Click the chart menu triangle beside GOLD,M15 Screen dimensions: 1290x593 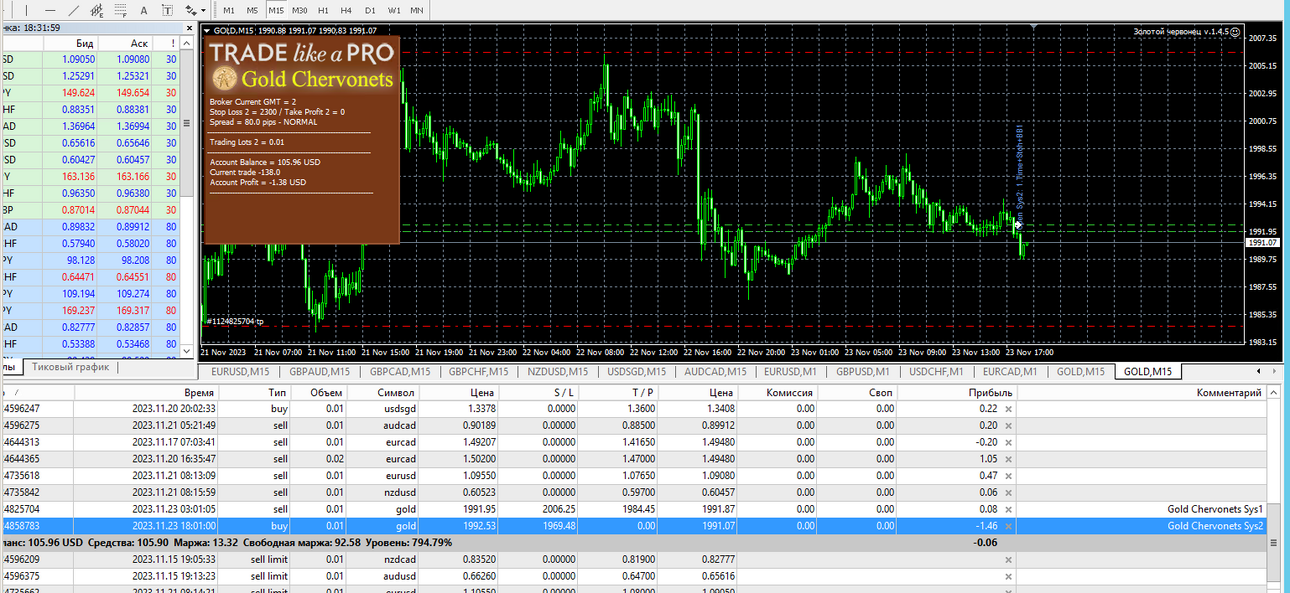point(207,31)
